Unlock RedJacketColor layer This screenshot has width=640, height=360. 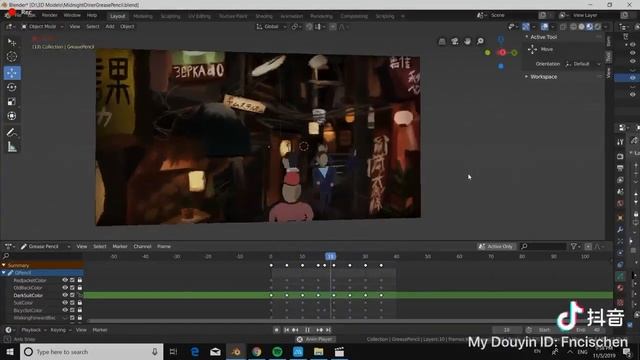pos(80,280)
